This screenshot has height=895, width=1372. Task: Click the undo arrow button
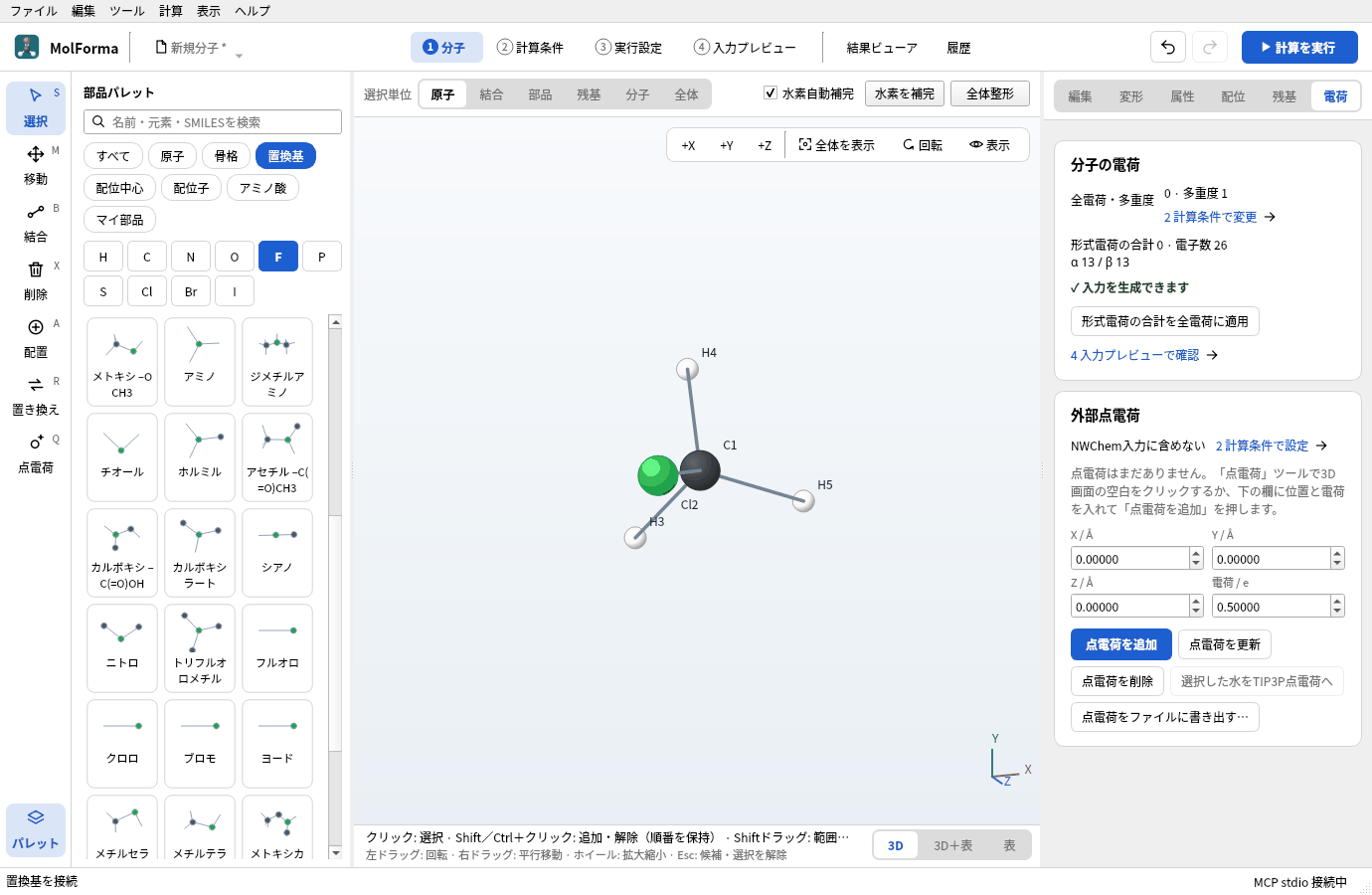(1168, 47)
